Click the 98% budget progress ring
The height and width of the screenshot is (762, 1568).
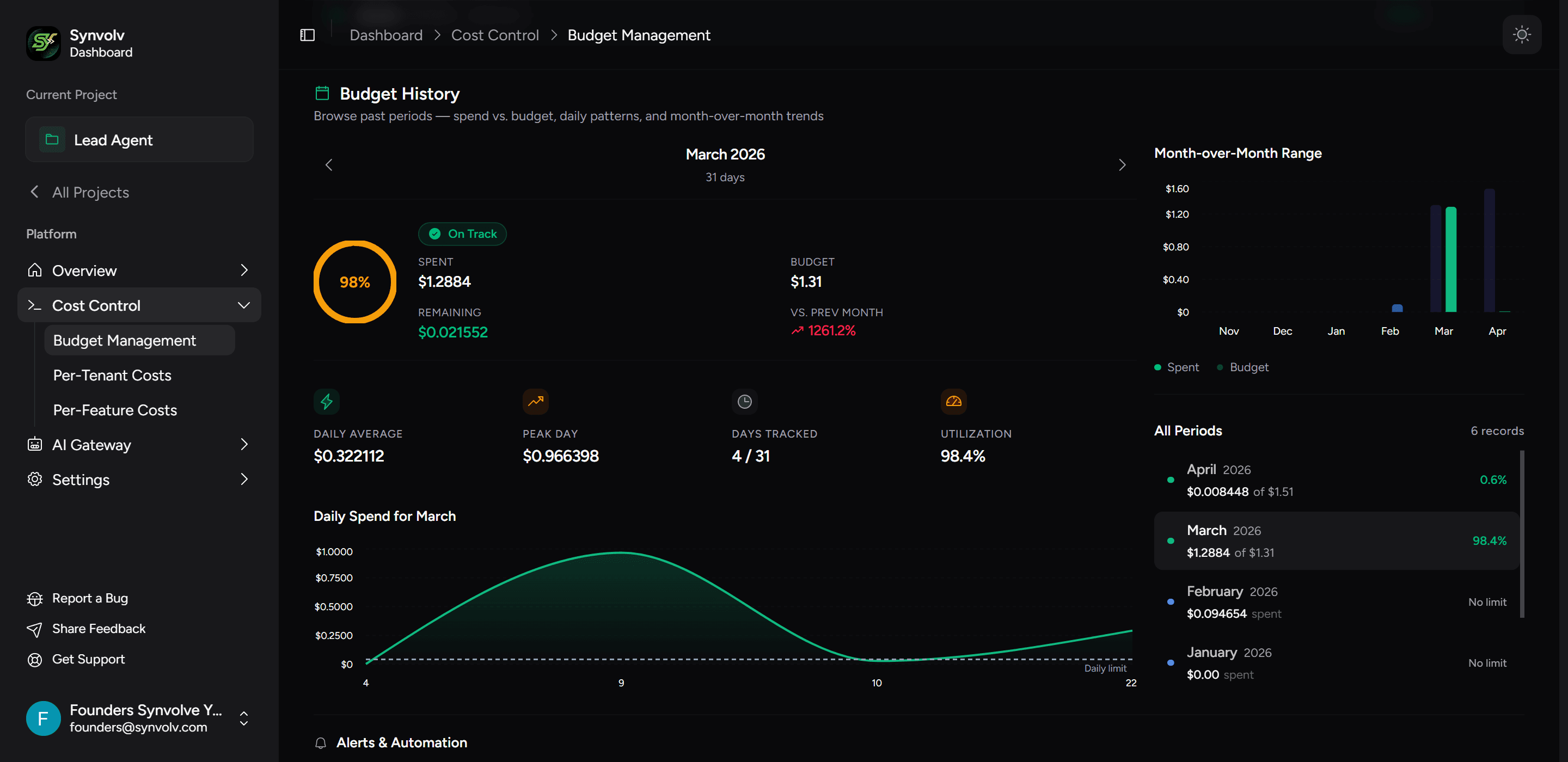[x=354, y=281]
